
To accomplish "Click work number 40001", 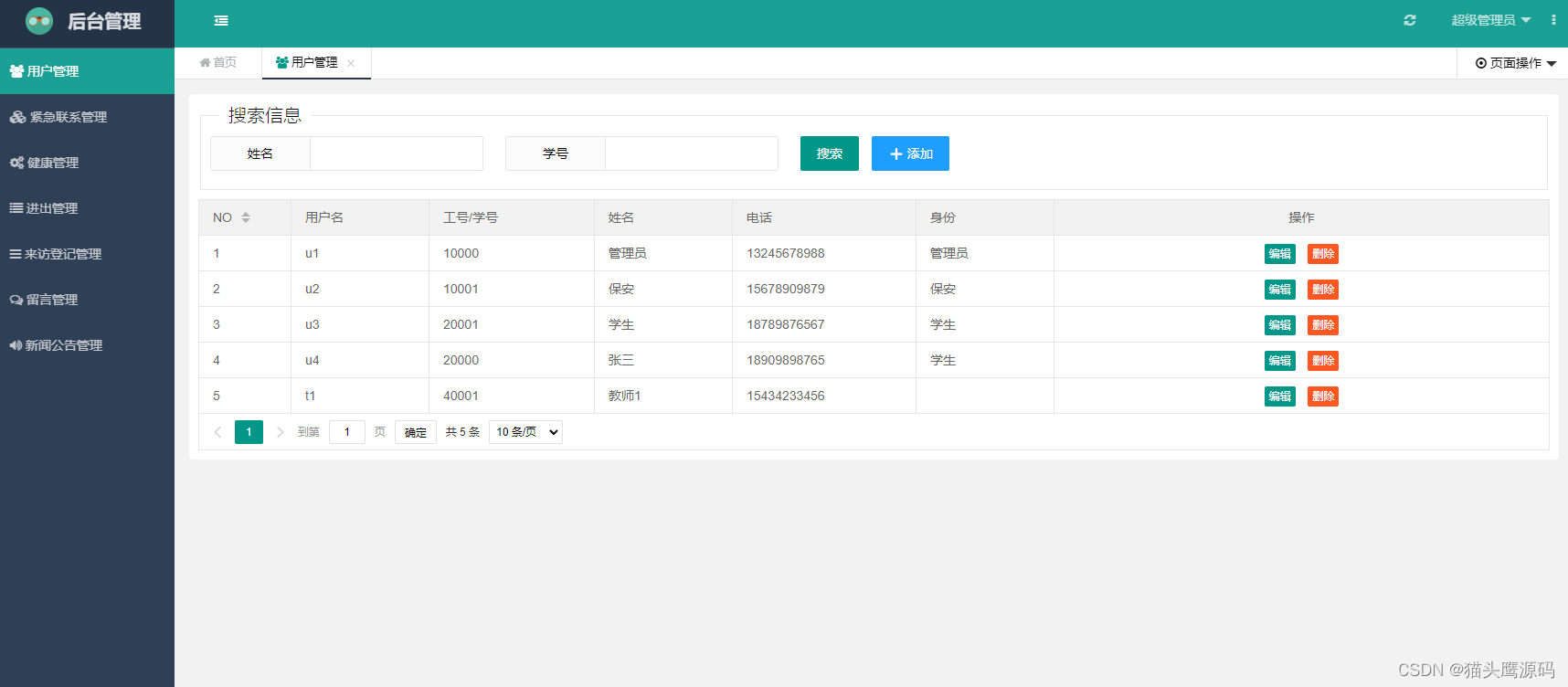I will pyautogui.click(x=461, y=396).
